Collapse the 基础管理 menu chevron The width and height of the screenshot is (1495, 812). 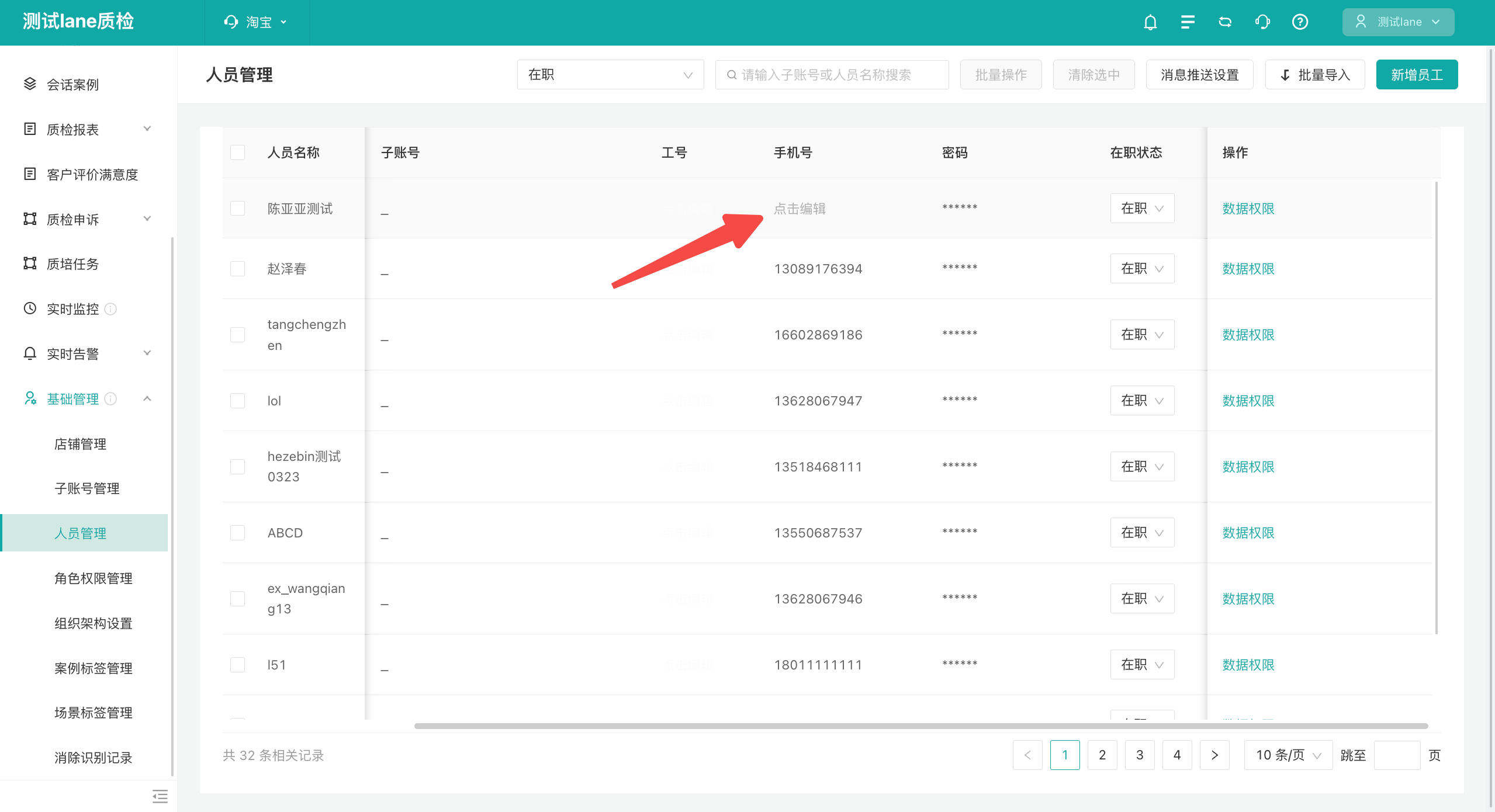pyautogui.click(x=147, y=398)
